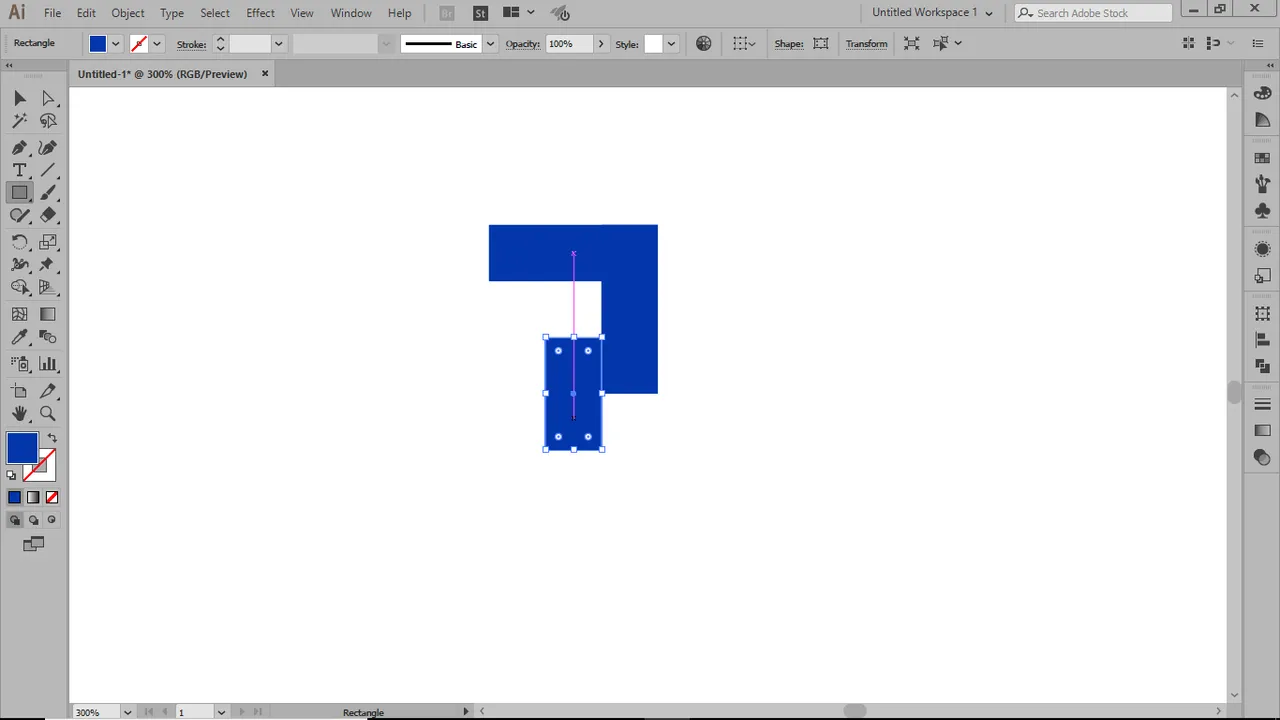
Task: Swap fill and stroke colors
Action: pos(52,438)
